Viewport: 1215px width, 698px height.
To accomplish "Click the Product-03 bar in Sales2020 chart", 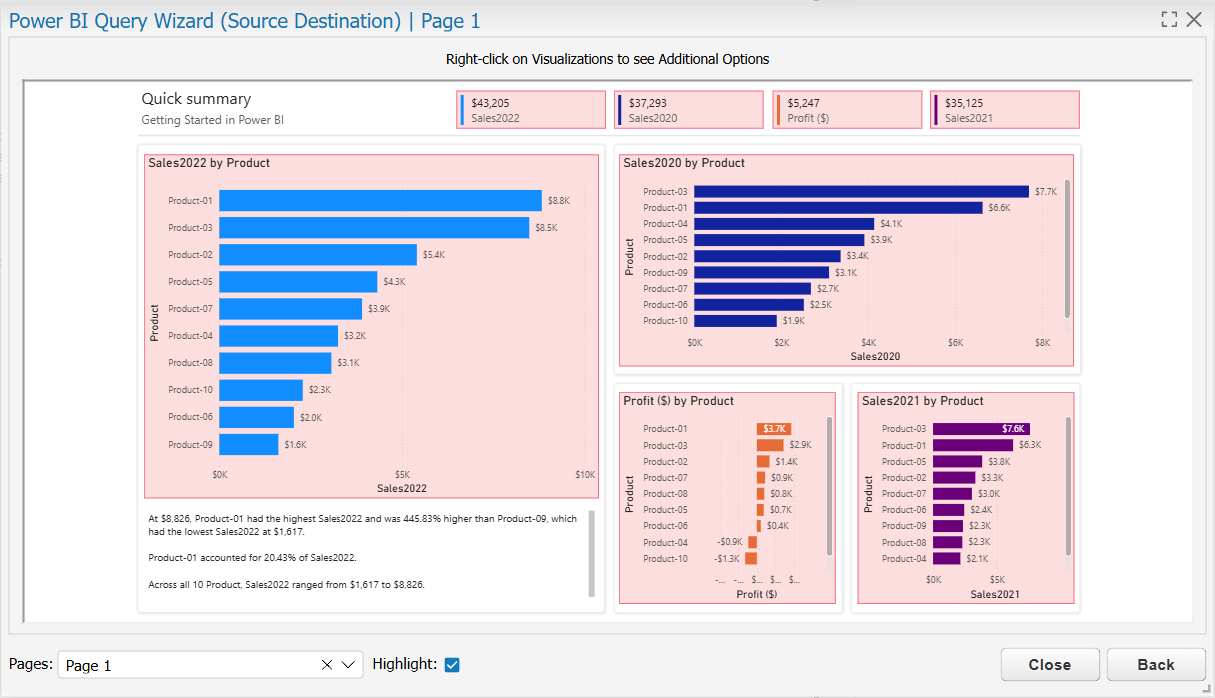I will click(x=861, y=192).
